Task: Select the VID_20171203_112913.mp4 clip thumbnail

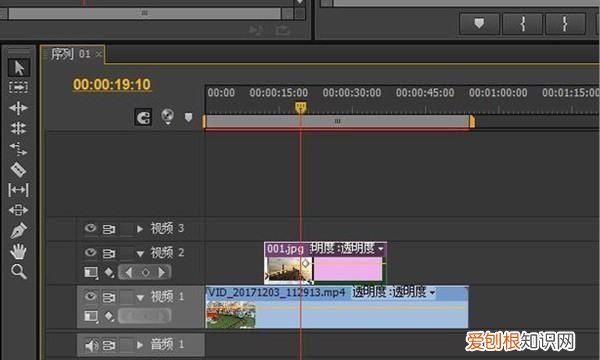Action: [231, 314]
